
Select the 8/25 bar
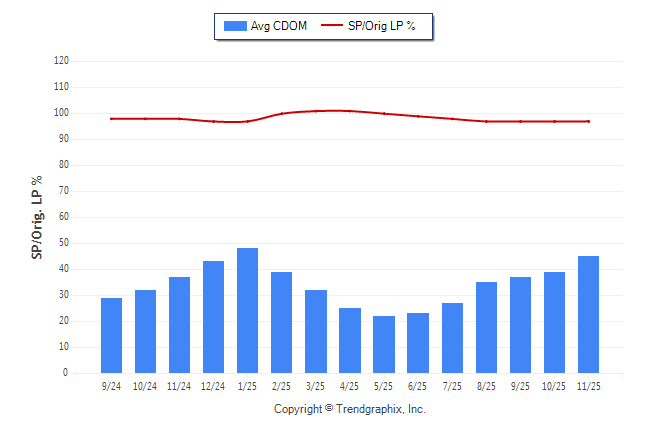486,328
